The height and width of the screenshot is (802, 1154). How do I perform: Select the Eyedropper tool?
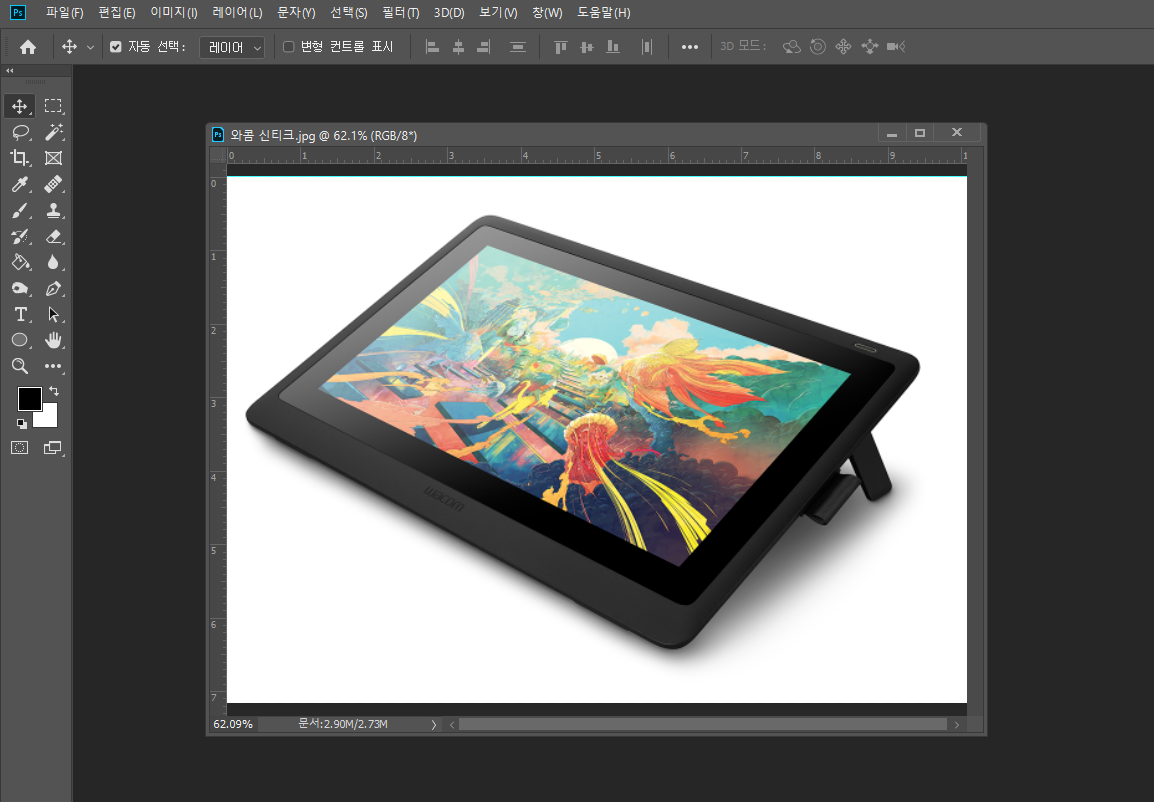click(x=20, y=185)
